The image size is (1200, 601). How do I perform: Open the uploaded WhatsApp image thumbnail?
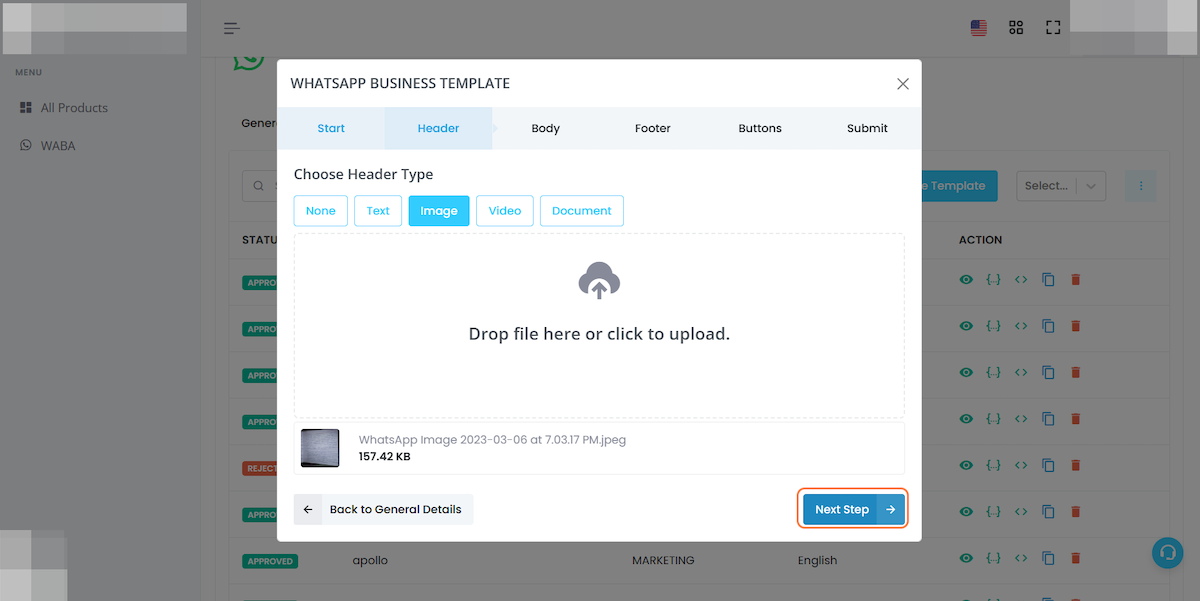[x=320, y=448]
